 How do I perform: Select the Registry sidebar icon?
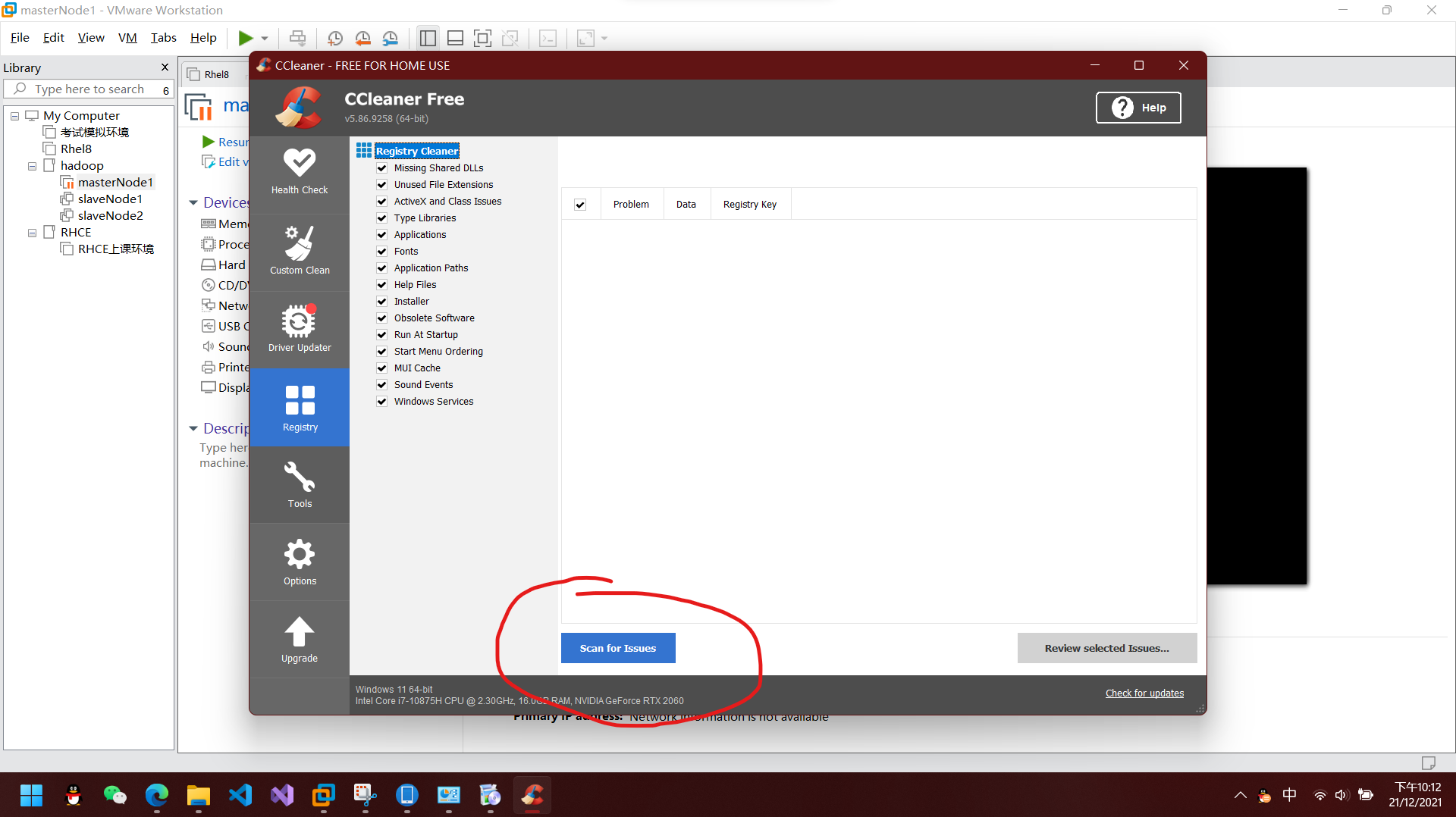click(x=300, y=408)
